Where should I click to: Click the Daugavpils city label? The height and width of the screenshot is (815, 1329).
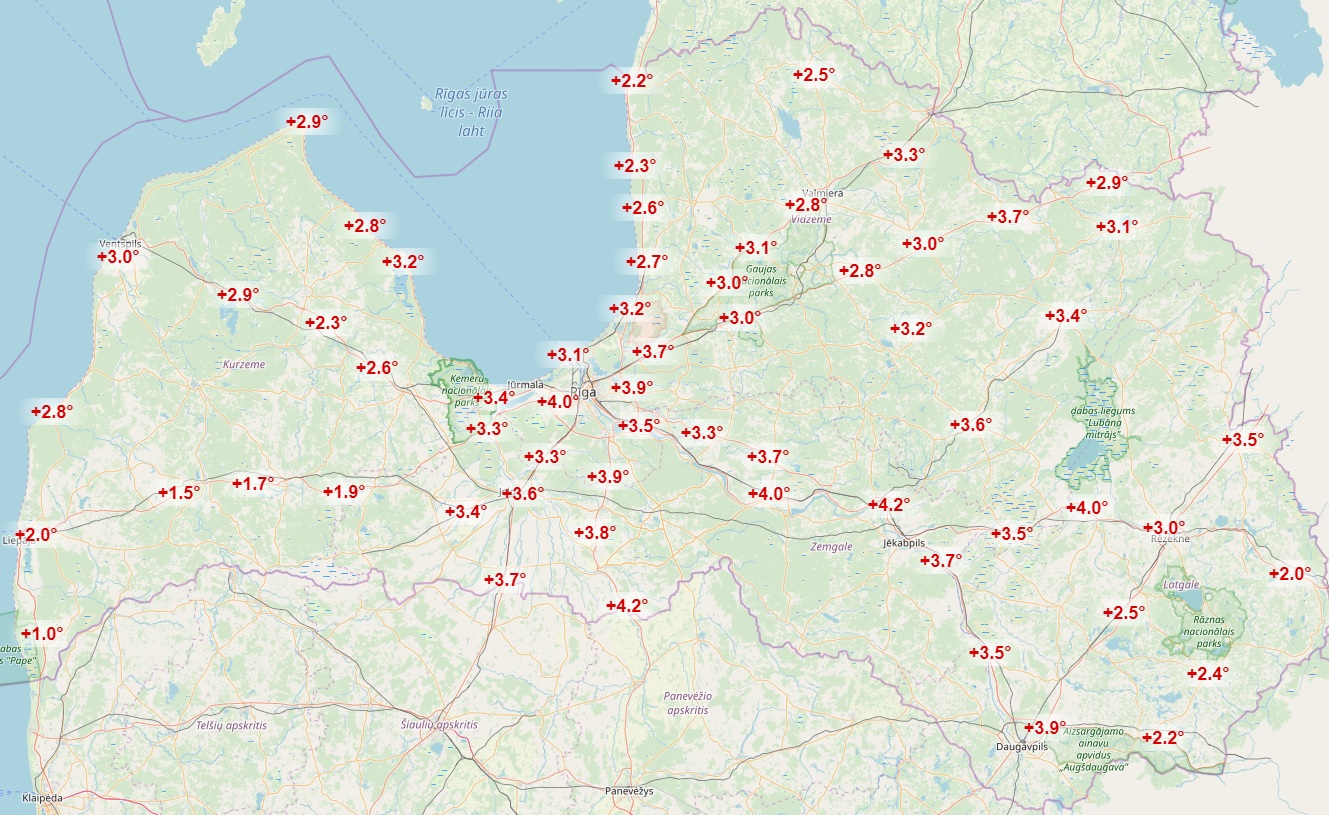(1021, 747)
